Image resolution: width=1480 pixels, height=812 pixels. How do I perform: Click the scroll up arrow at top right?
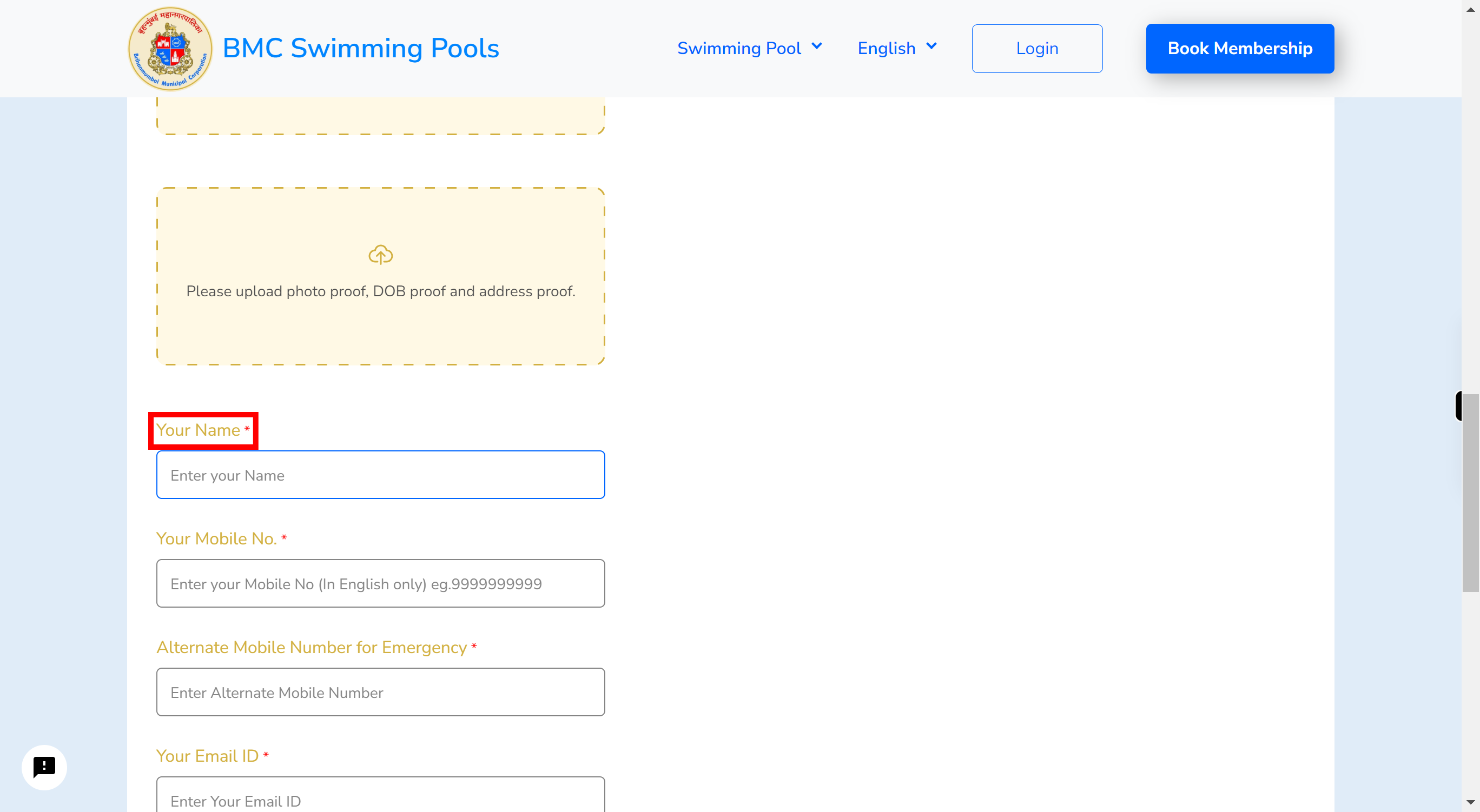[x=1471, y=9]
